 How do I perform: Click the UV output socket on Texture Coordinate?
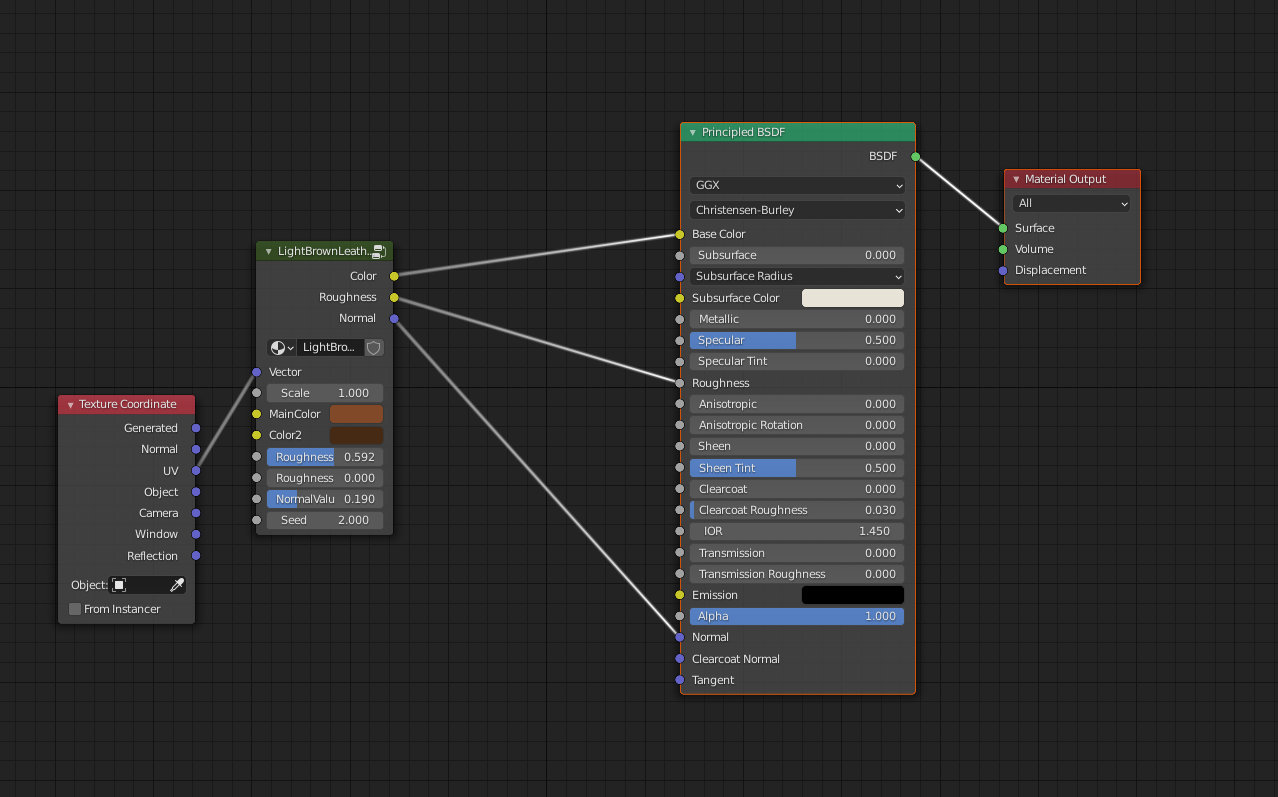click(x=196, y=470)
